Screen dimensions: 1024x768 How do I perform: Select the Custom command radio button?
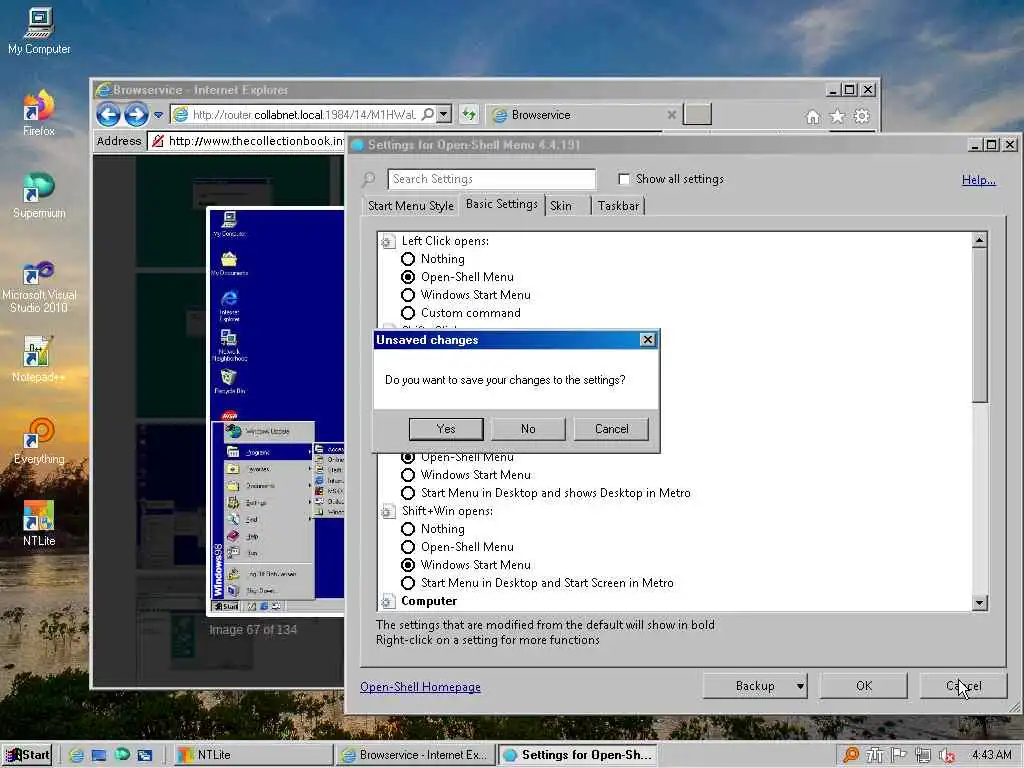tap(408, 313)
